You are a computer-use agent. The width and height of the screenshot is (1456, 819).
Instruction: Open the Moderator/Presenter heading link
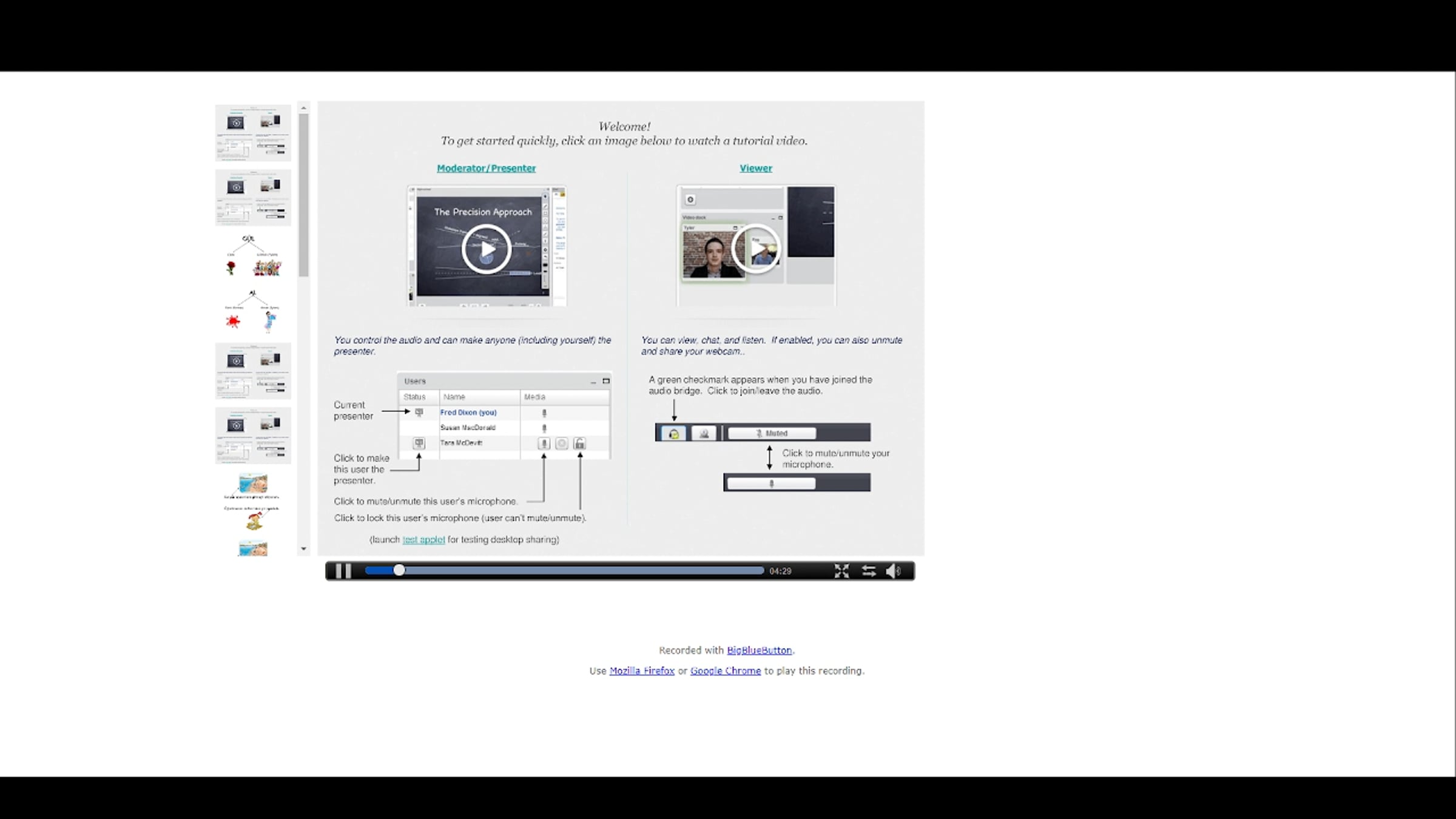coord(486,168)
